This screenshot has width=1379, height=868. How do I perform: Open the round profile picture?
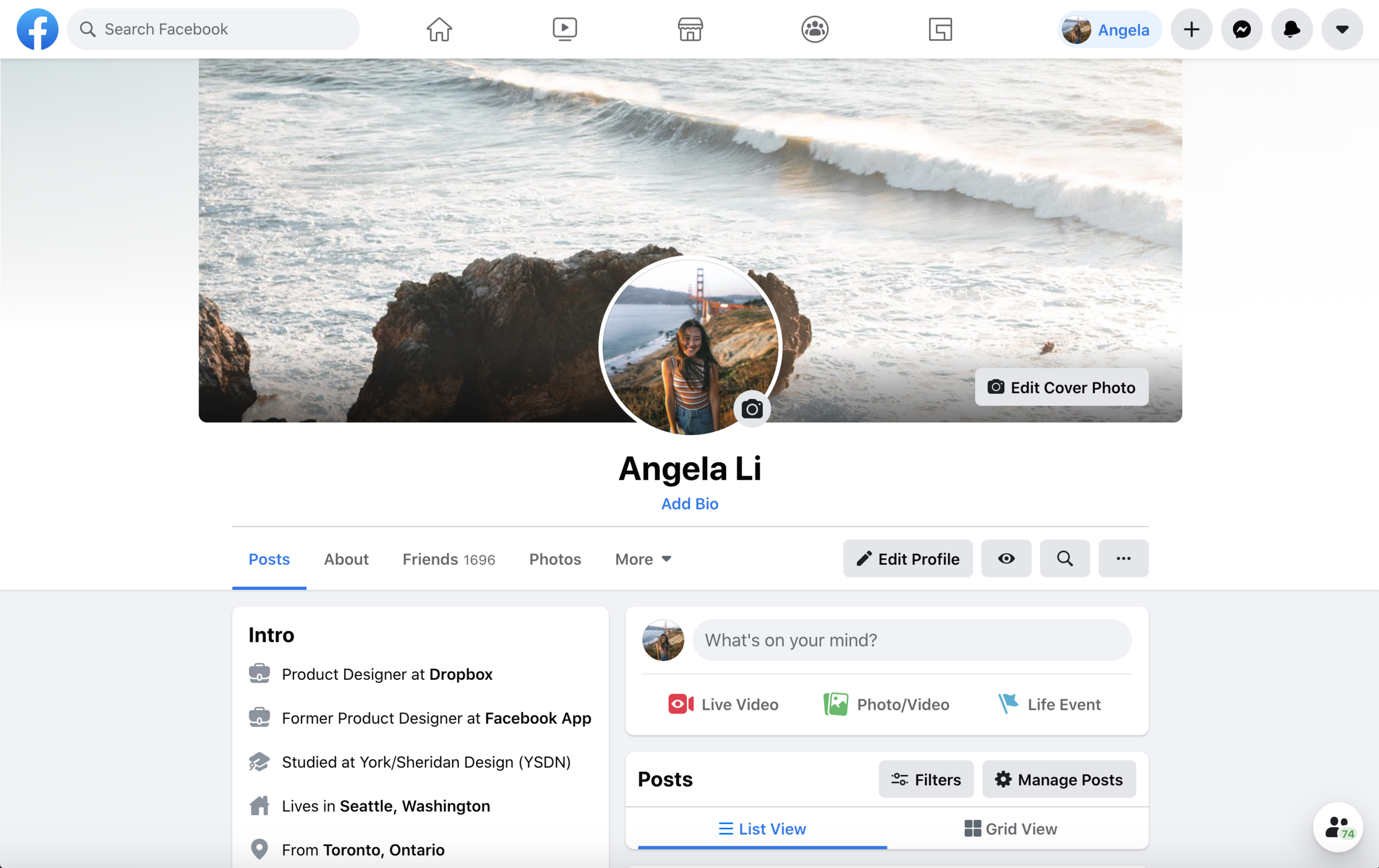coord(690,346)
